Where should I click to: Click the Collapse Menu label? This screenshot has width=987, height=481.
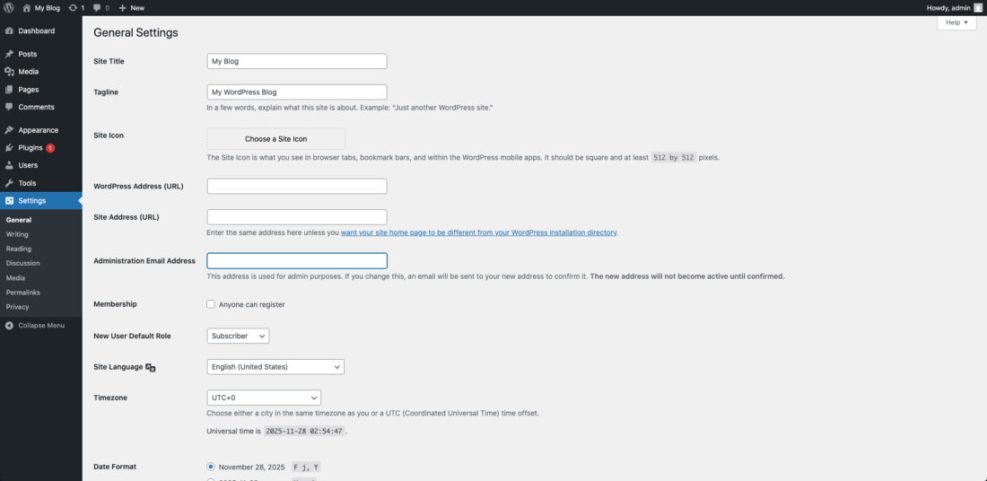coord(42,325)
